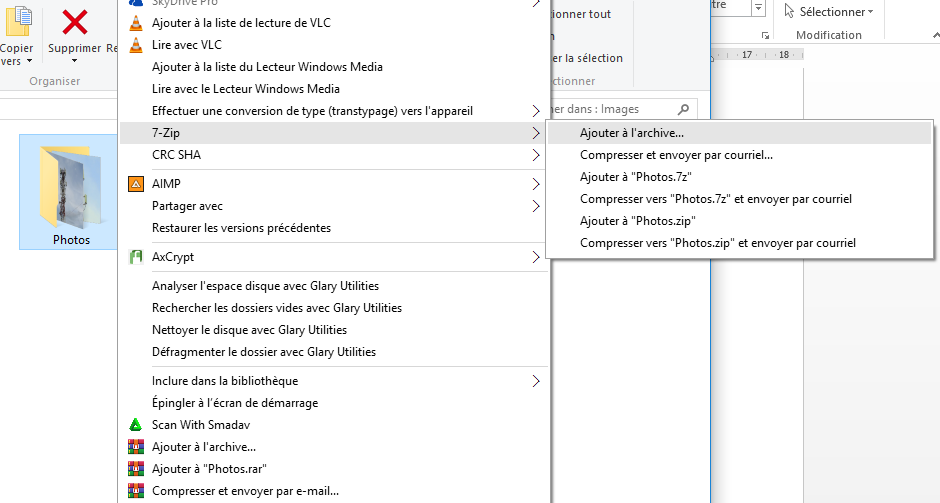Image resolution: width=940 pixels, height=503 pixels.
Task: Expand the Partager avec submenu arrow
Action: click(x=536, y=206)
